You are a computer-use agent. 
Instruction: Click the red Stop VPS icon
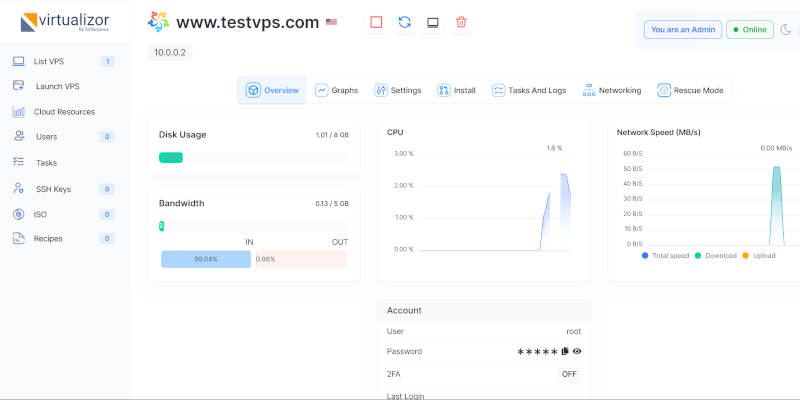[376, 21]
